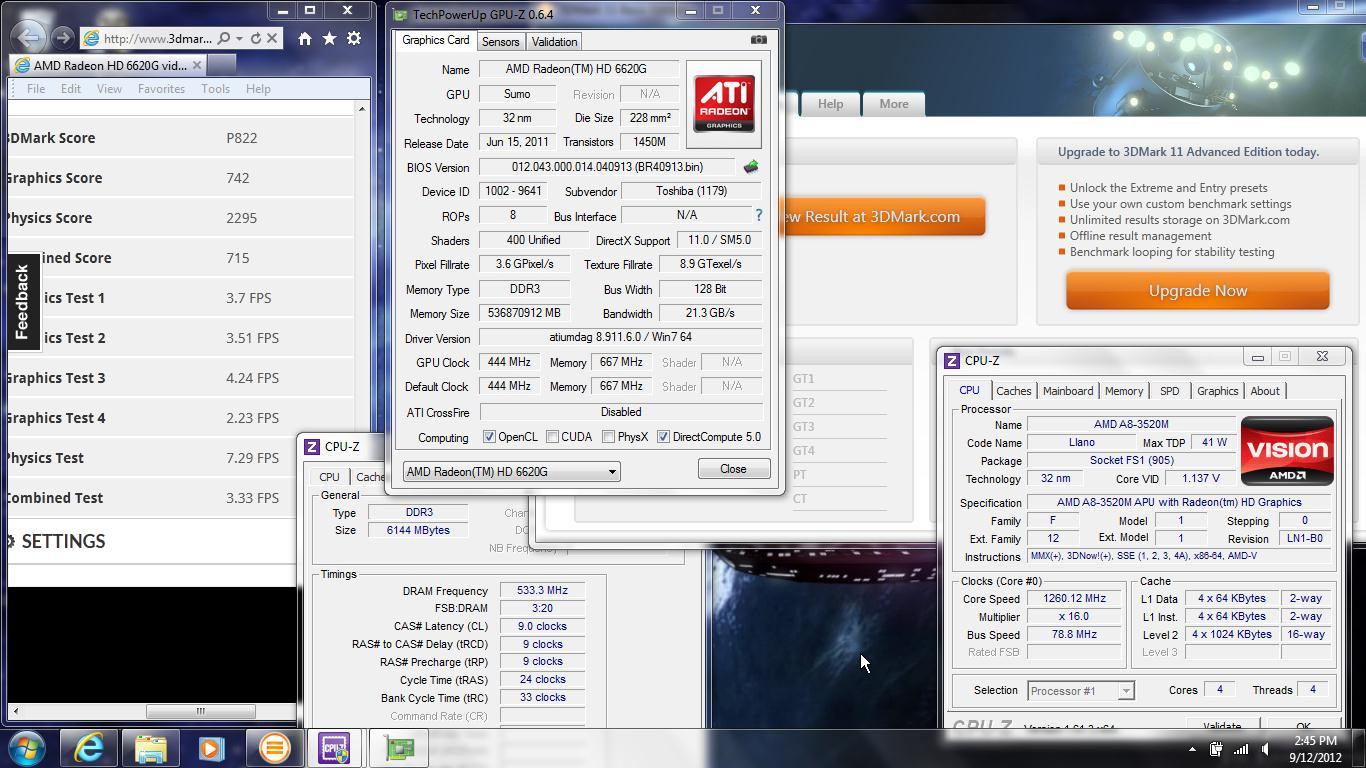Open the SPD tab in CPU-Z

1169,391
